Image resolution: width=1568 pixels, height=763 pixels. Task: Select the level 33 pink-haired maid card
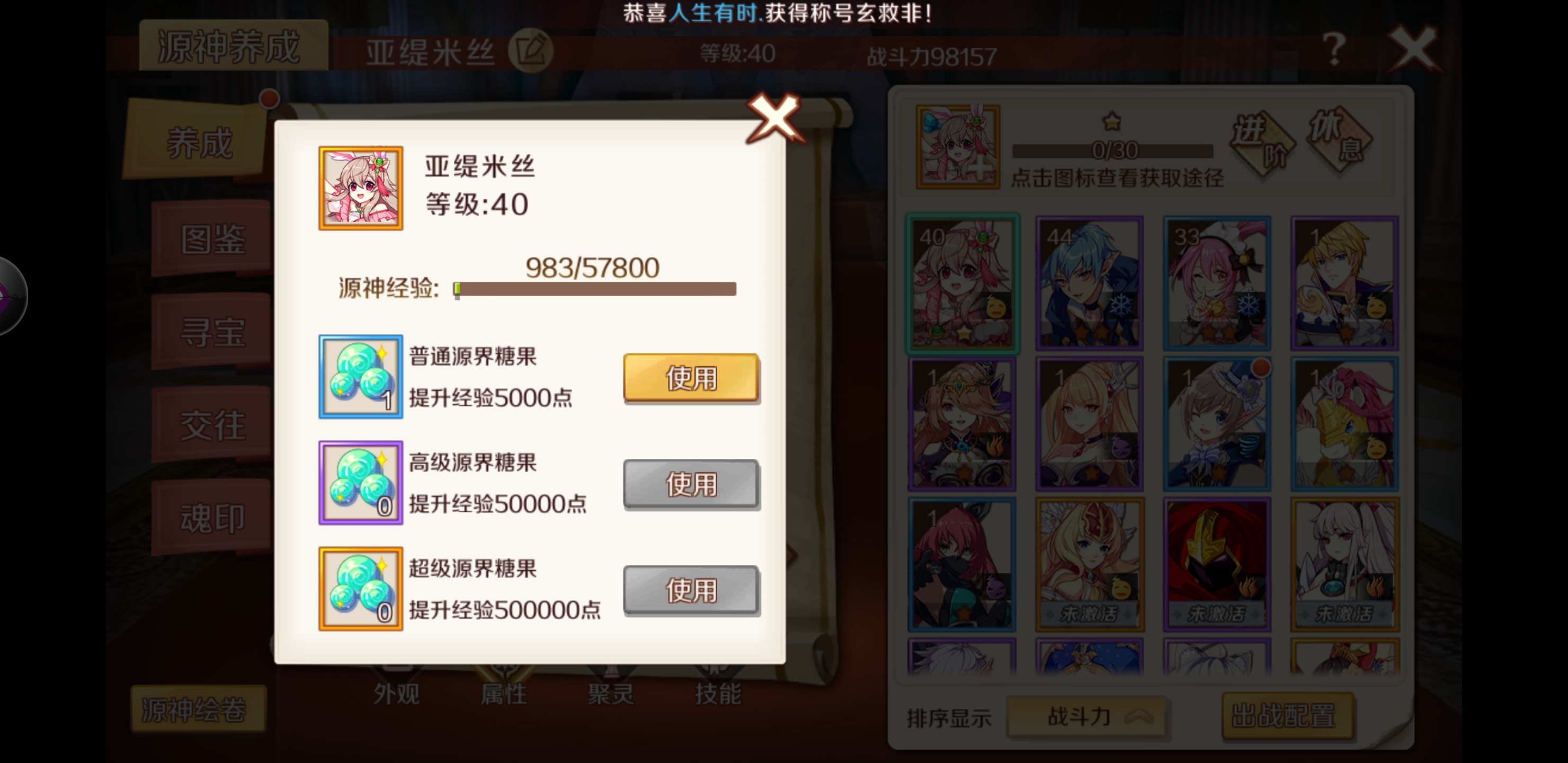click(x=1217, y=283)
